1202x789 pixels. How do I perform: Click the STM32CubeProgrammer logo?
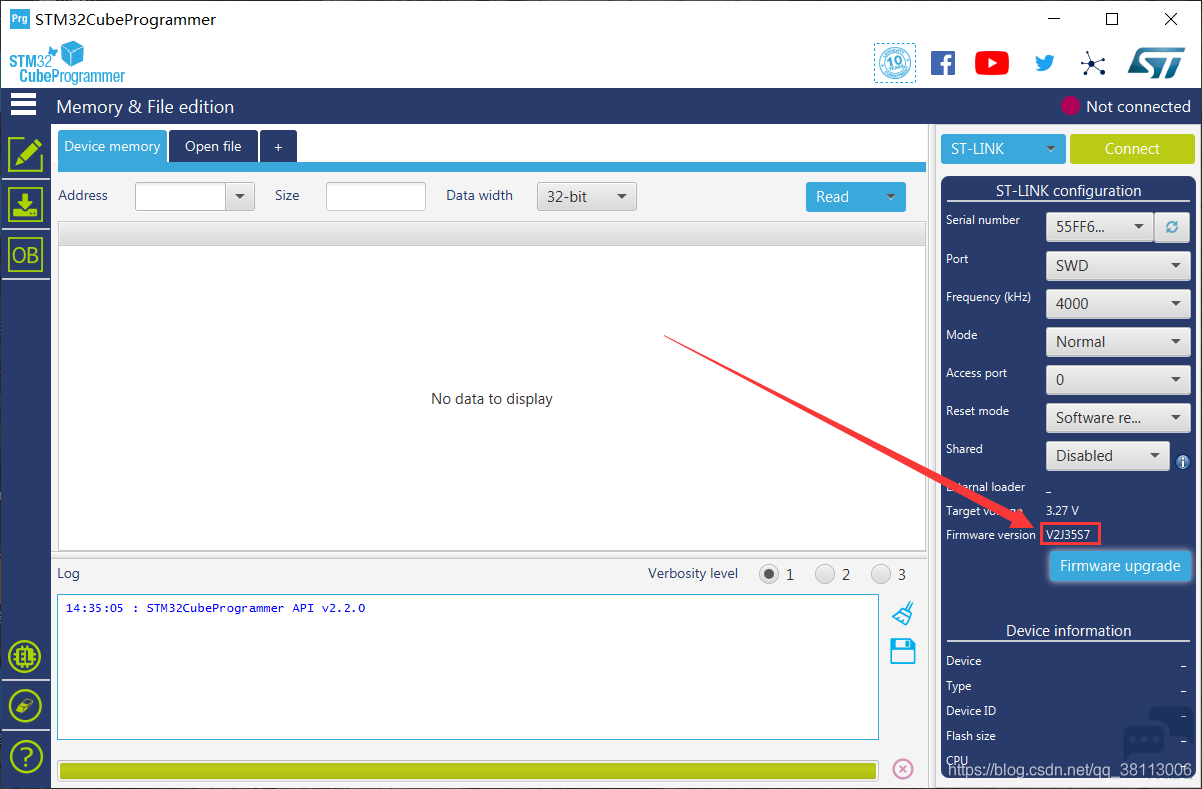point(67,63)
